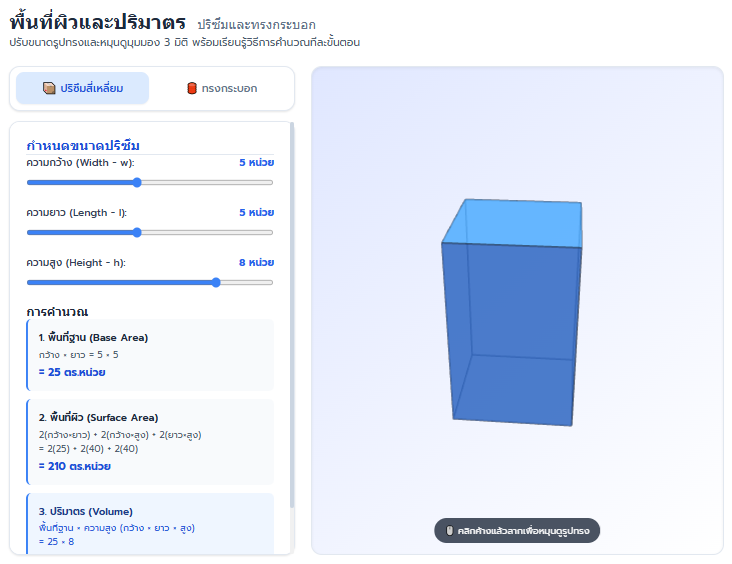
Task: Adjust the Length slider handle
Action: coord(137,233)
